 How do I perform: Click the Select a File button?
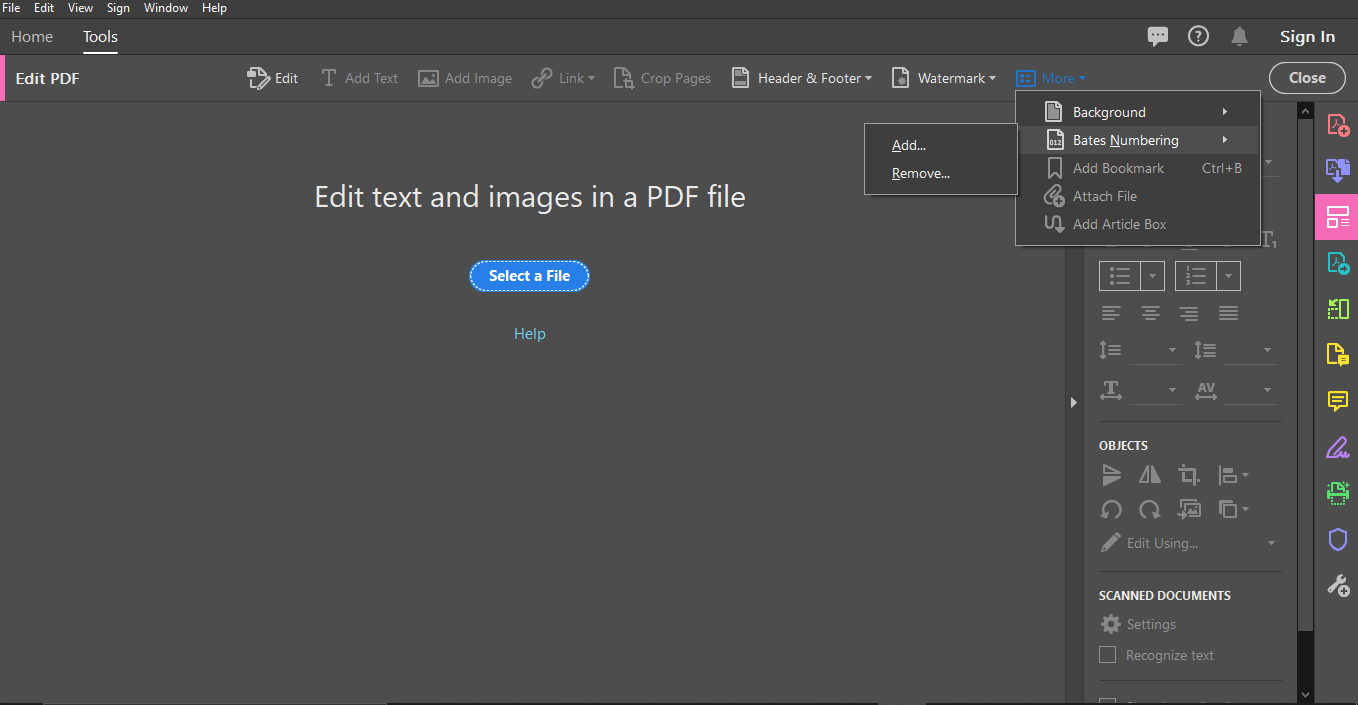pyautogui.click(x=529, y=276)
